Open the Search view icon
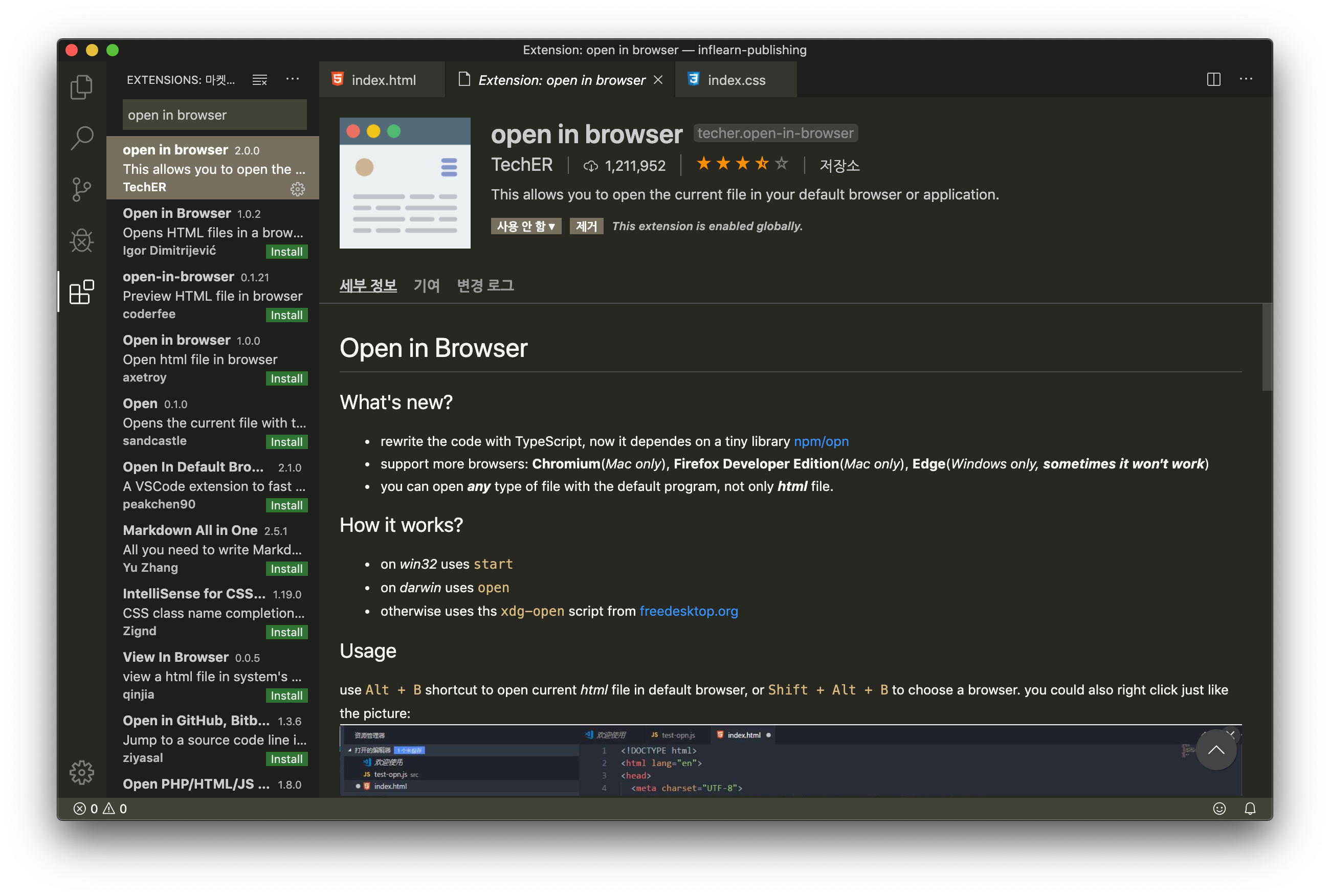The image size is (1330, 896). click(81, 138)
